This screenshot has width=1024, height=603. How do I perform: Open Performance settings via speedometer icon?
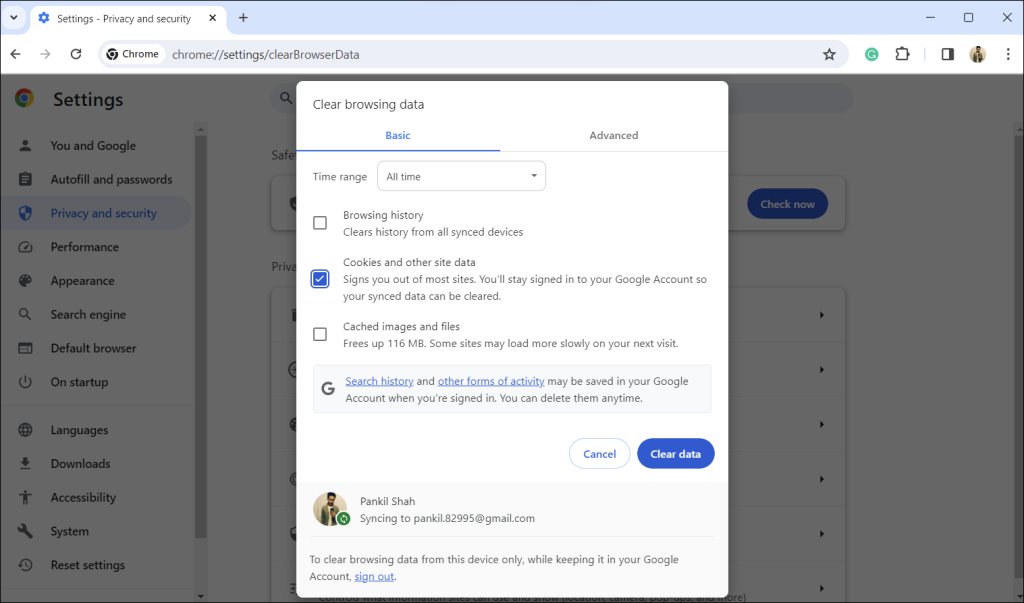(x=23, y=246)
